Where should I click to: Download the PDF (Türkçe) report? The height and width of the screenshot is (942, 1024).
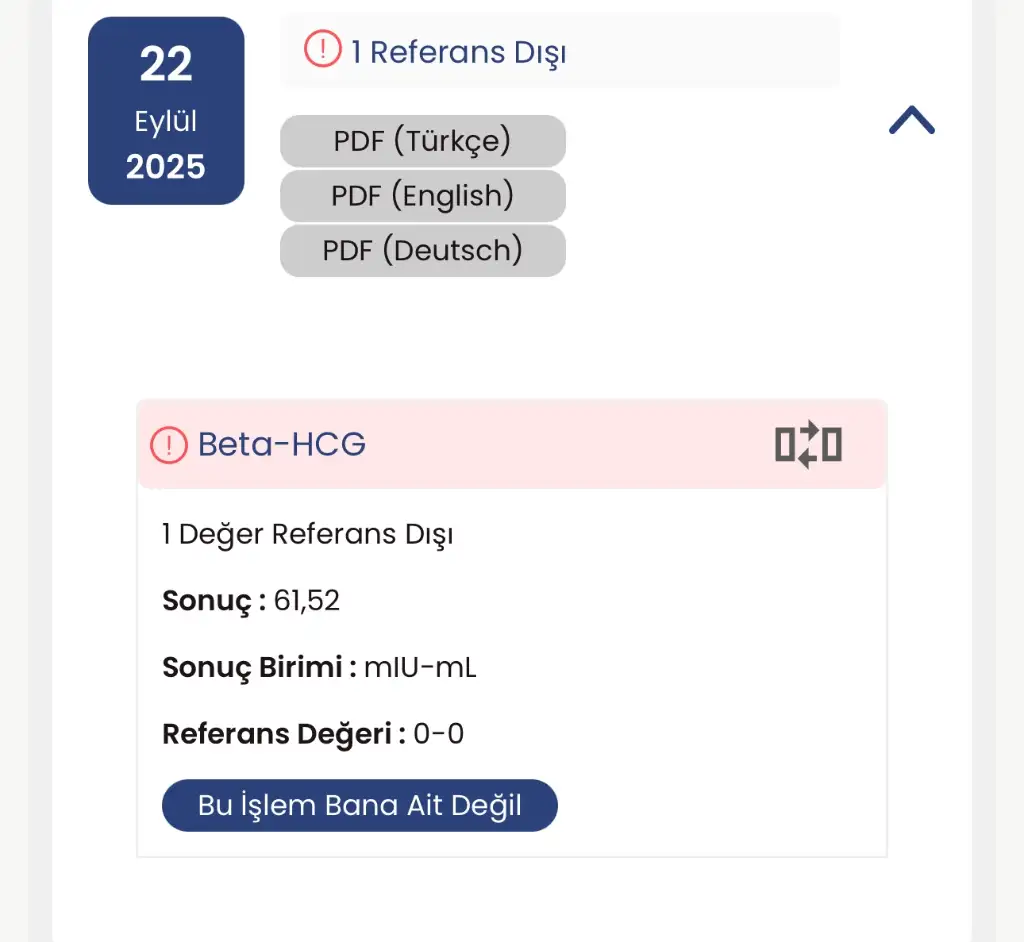tap(422, 141)
